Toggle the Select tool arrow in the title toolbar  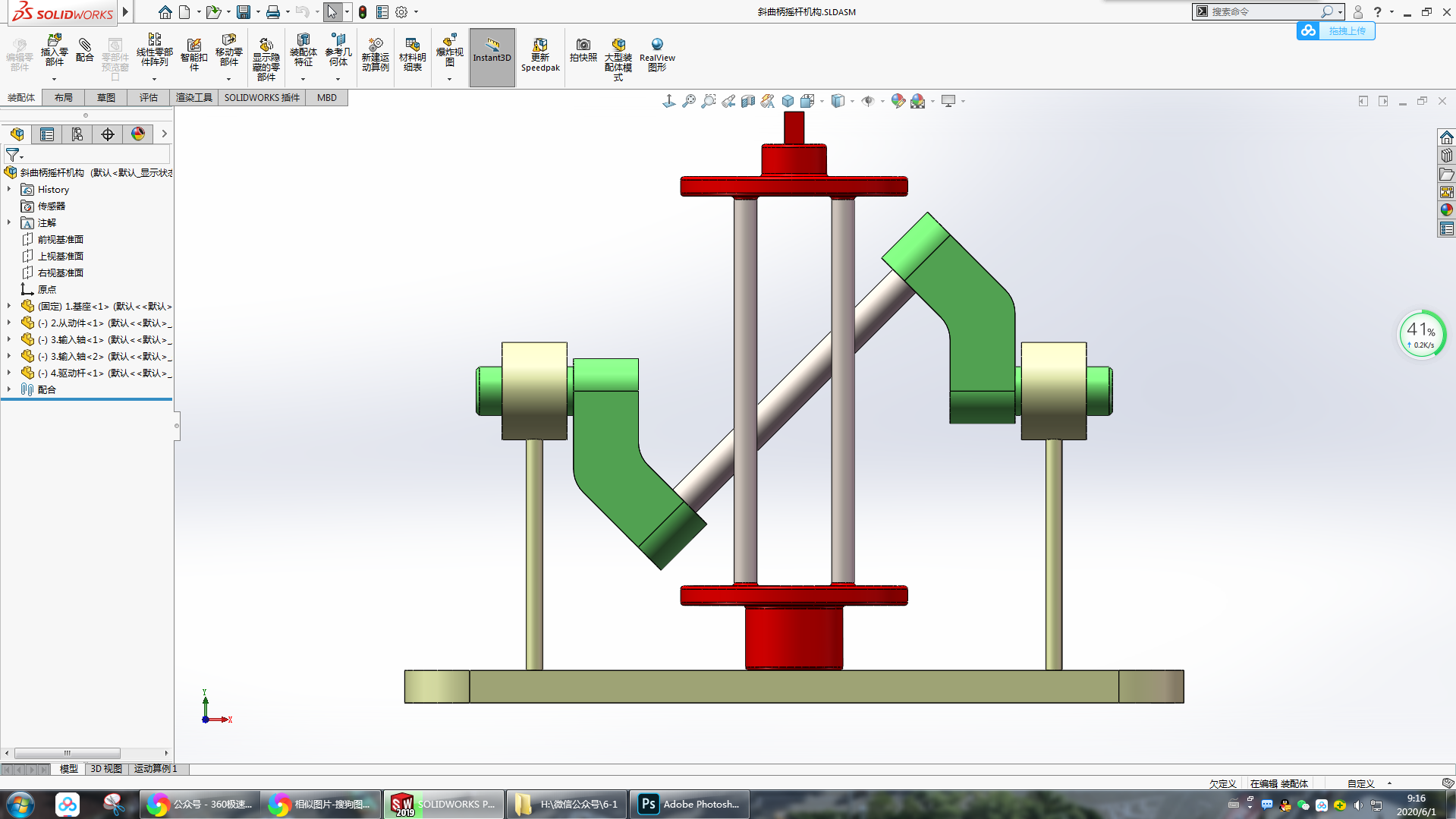pos(332,12)
